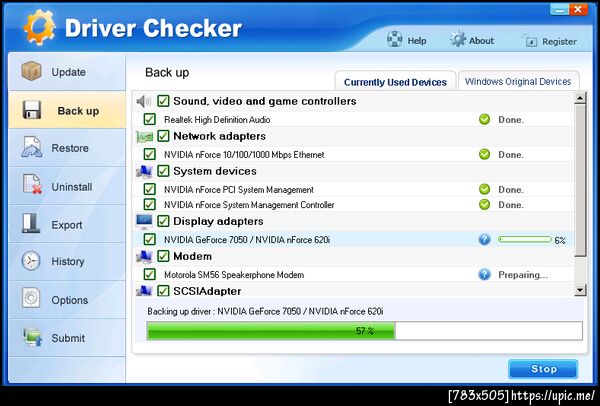
Task: Click green Done icon for System Management Controller
Action: pyautogui.click(x=484, y=204)
